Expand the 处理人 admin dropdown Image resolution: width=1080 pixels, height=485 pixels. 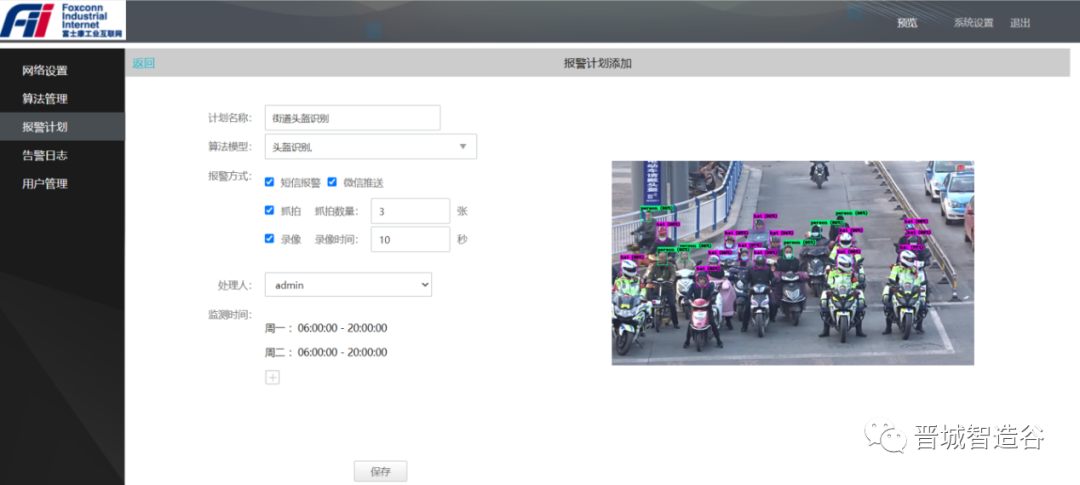349,285
